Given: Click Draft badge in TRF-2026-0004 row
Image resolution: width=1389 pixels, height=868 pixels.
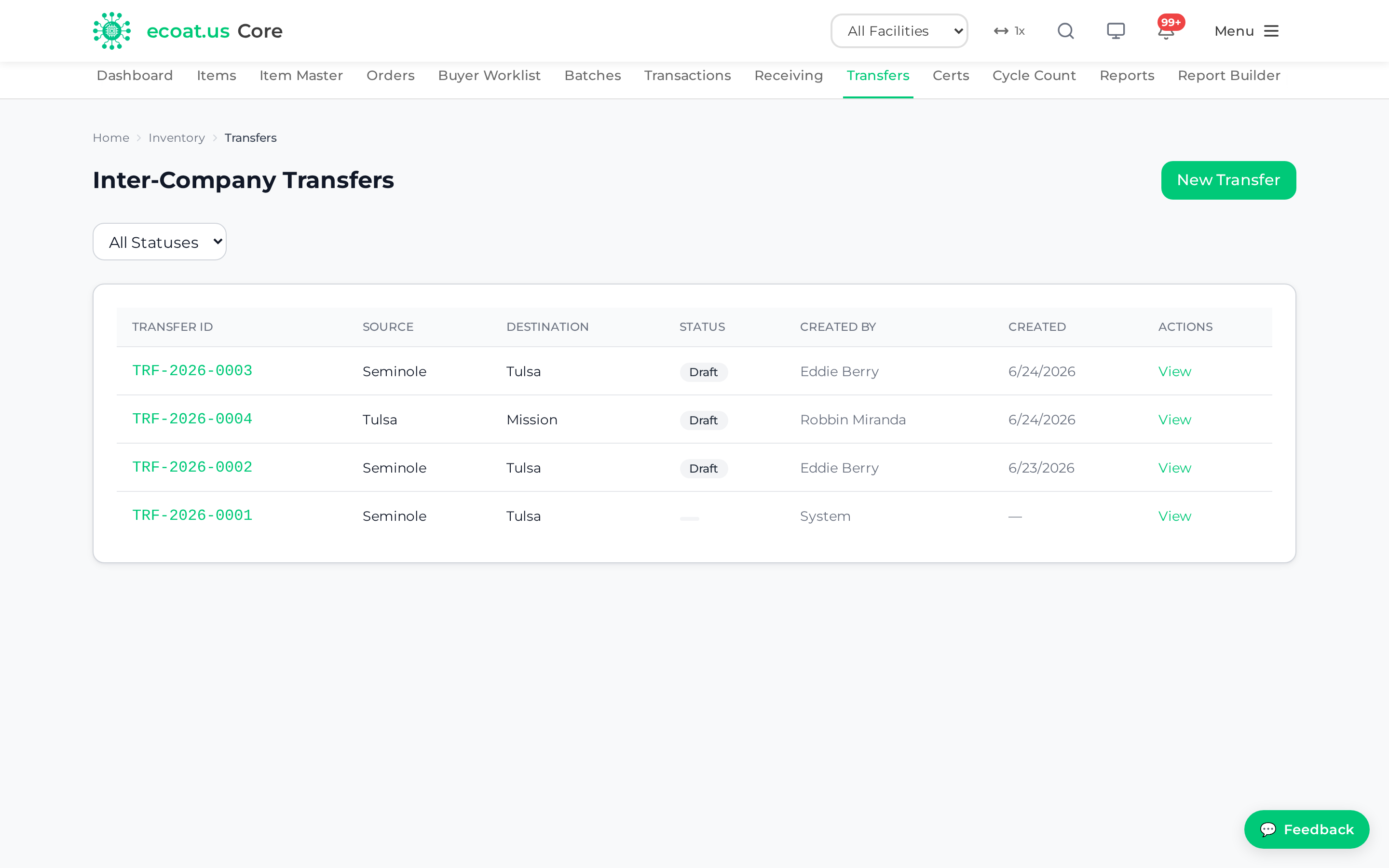Looking at the screenshot, I should [x=704, y=420].
